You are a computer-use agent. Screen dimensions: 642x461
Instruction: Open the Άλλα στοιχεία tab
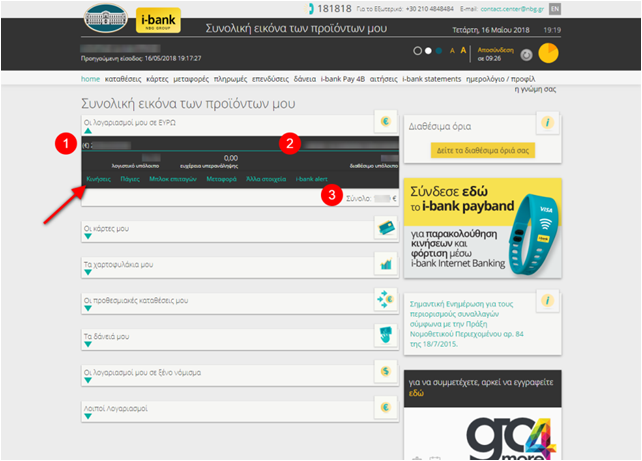point(266,179)
